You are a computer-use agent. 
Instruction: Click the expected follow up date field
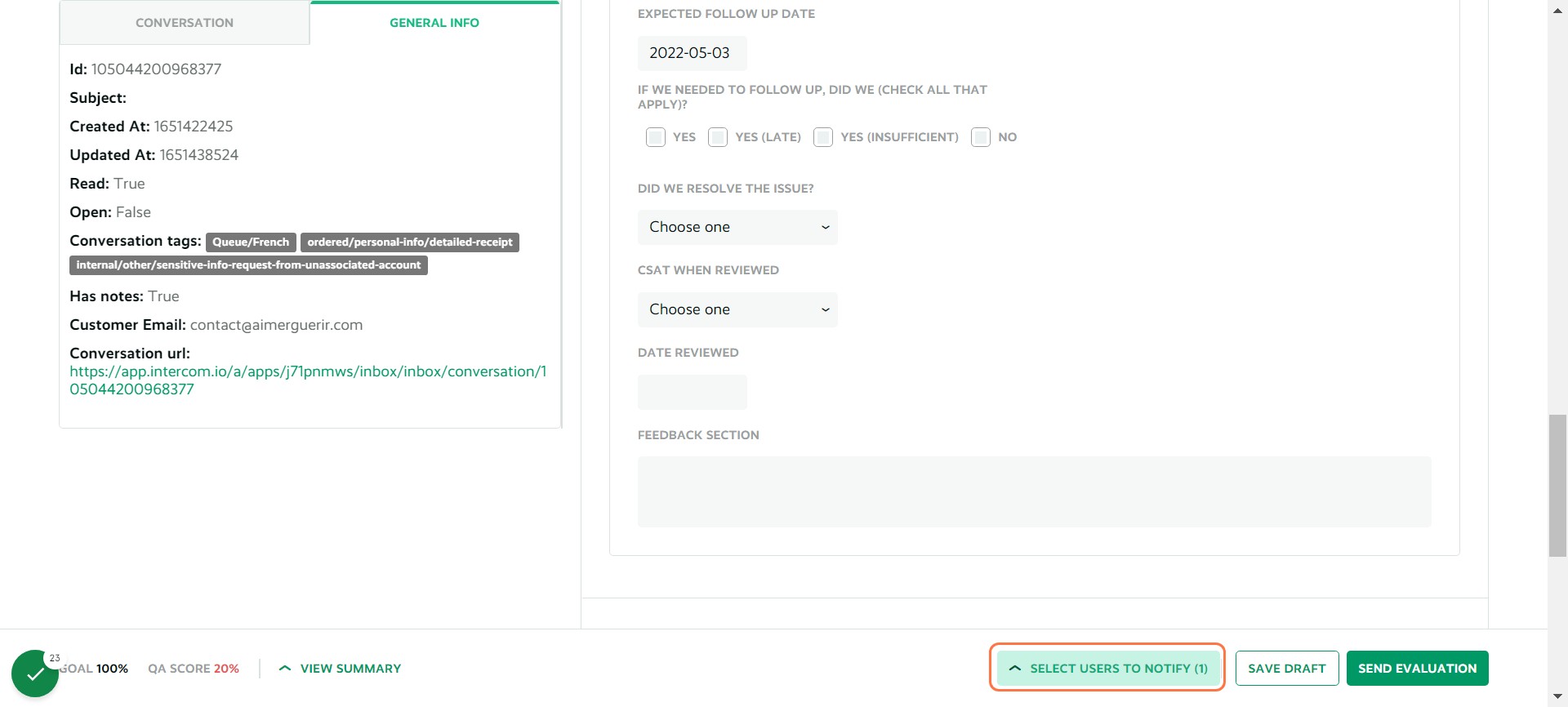coord(693,53)
